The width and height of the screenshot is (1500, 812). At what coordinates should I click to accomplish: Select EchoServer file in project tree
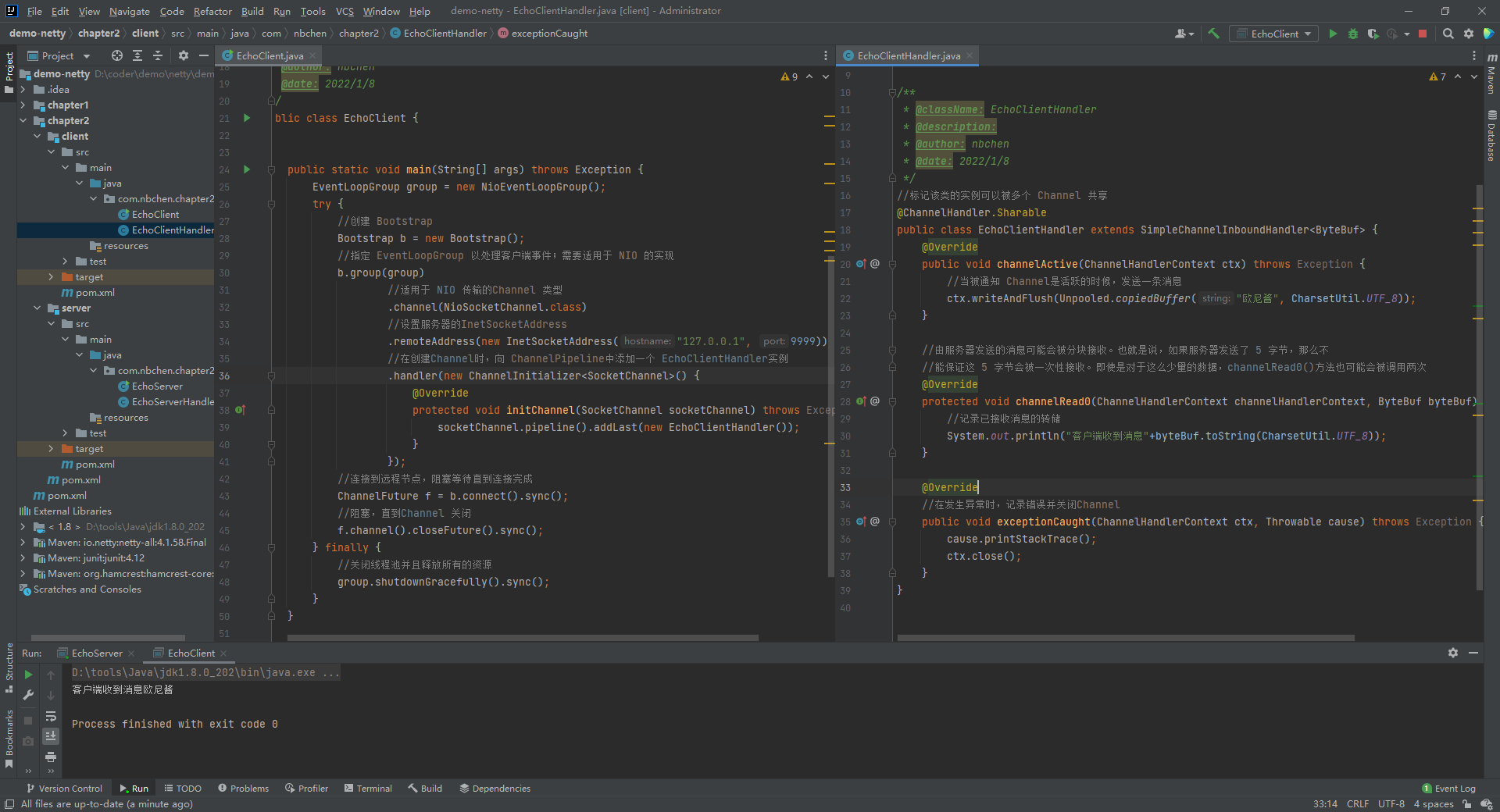157,386
